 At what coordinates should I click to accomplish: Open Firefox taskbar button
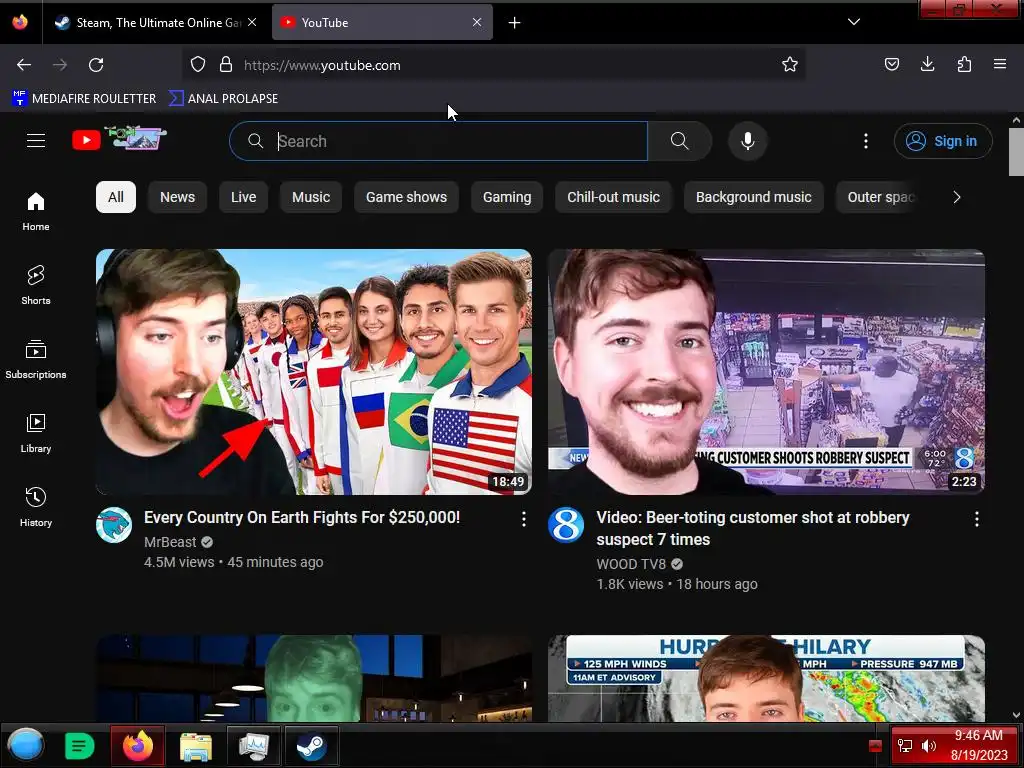[x=138, y=745]
